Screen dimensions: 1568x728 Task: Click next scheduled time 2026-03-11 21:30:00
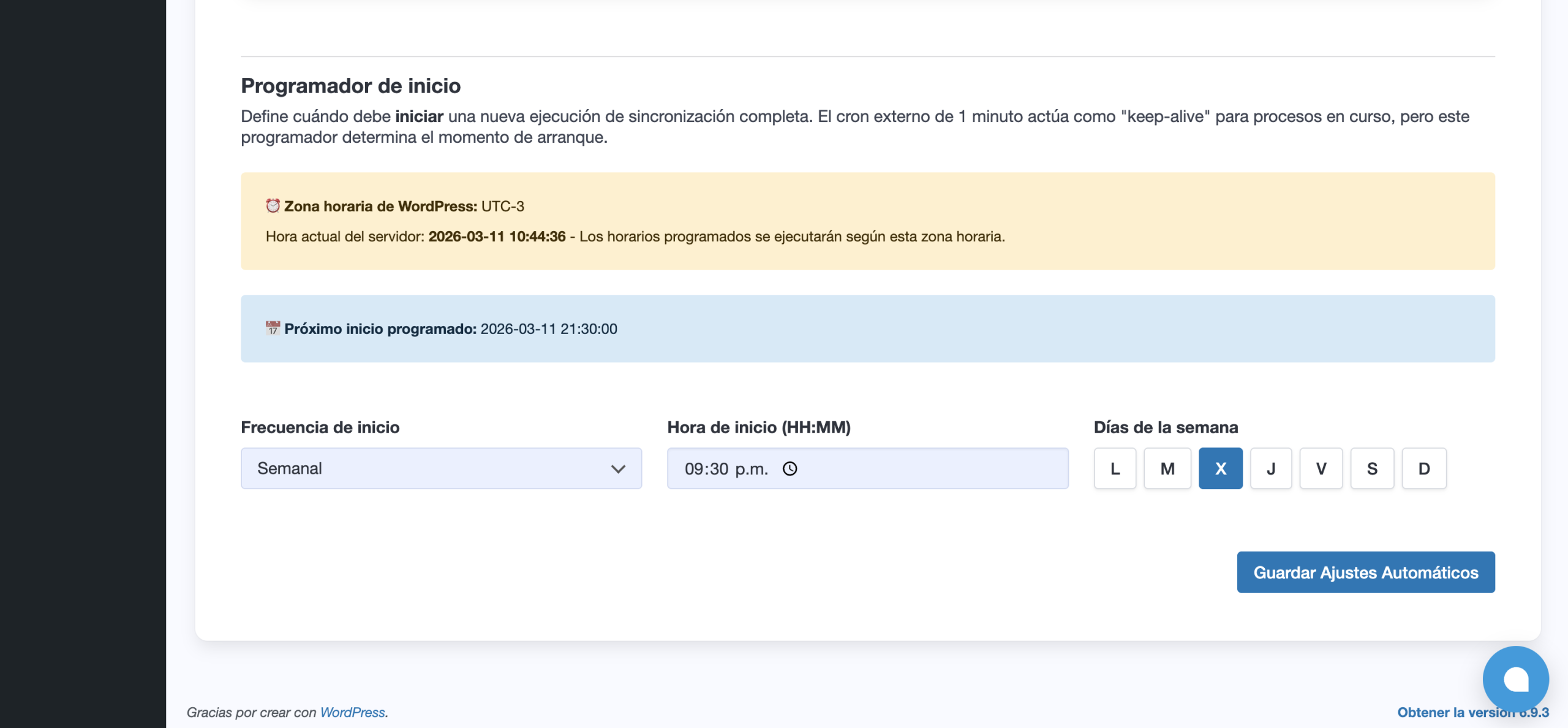point(549,329)
